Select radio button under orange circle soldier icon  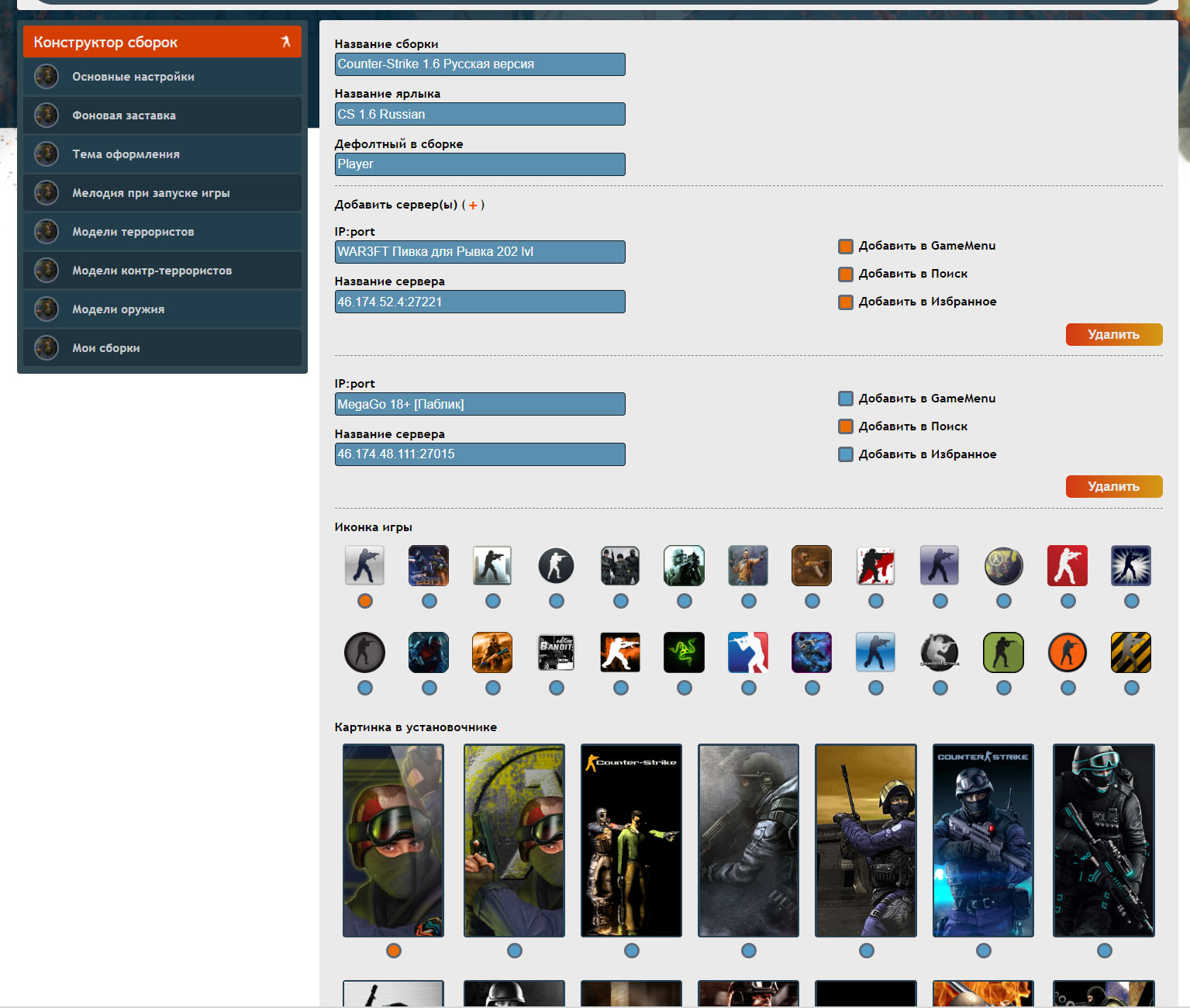(x=1068, y=688)
